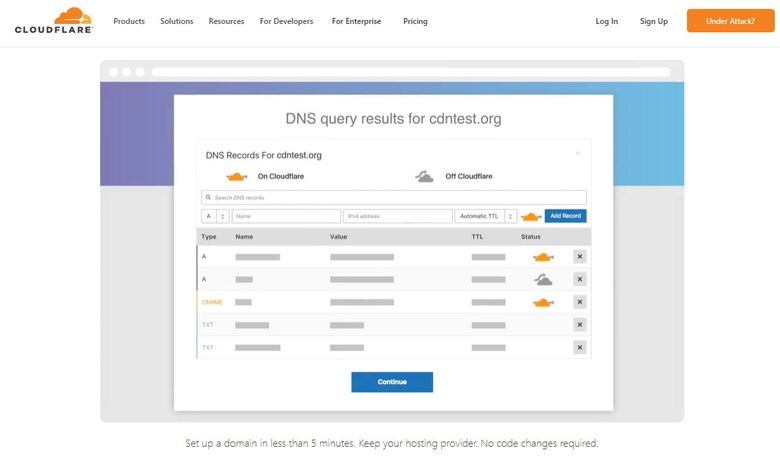Delete the CNAME record
Viewport: 780px width, 457px height.
[x=580, y=302]
